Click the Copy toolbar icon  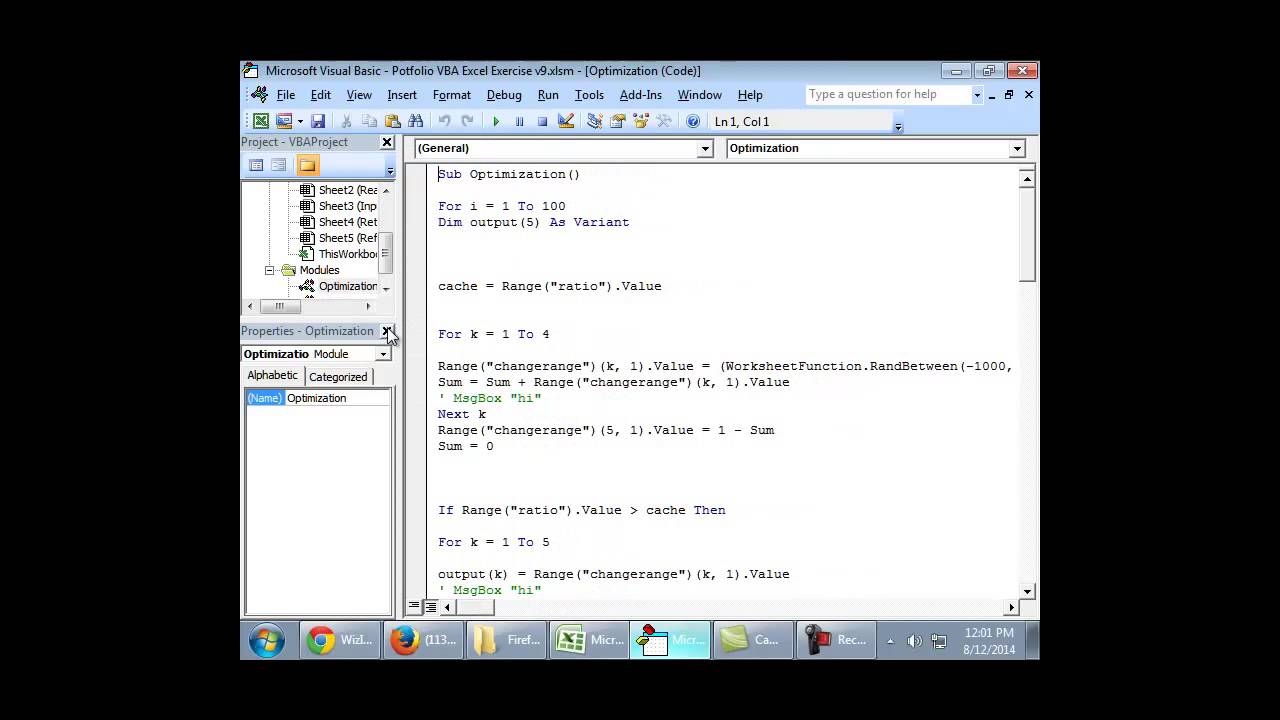pyautogui.click(x=369, y=121)
